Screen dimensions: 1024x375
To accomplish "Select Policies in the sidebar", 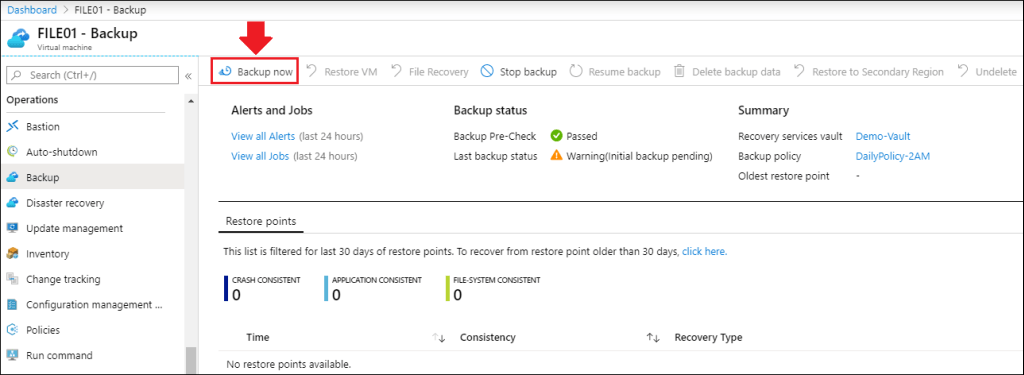I will click(x=43, y=330).
